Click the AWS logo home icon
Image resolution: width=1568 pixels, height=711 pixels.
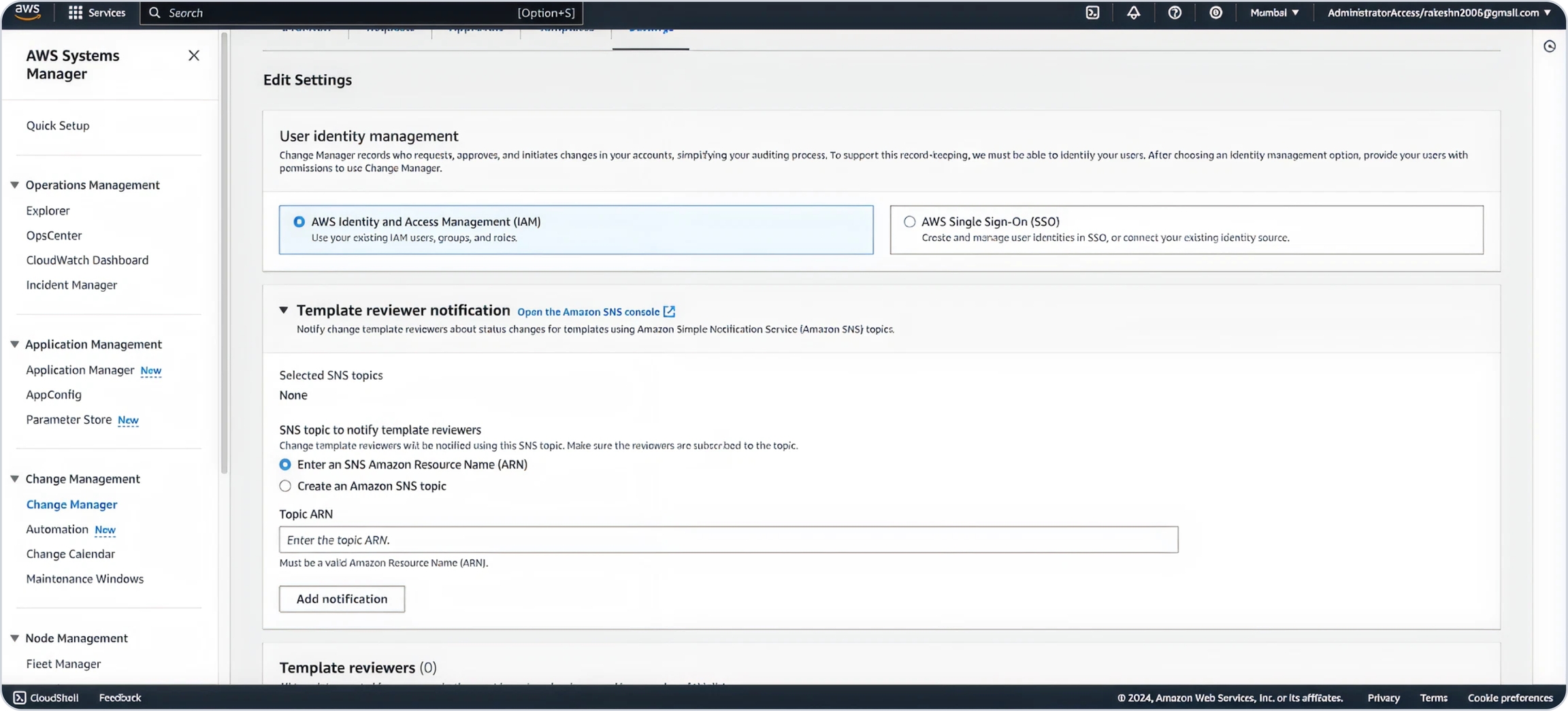[x=27, y=12]
